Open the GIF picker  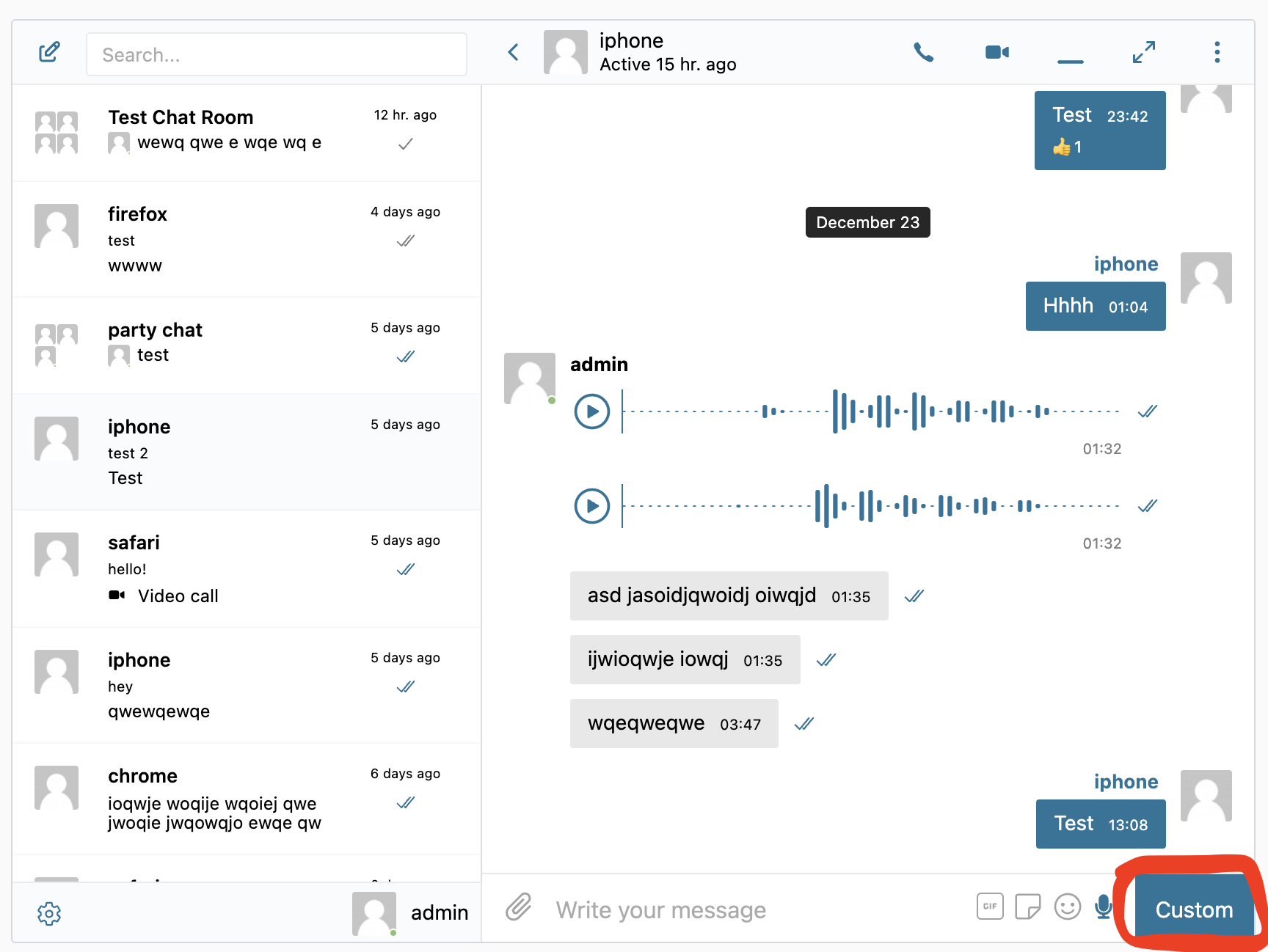[990, 907]
